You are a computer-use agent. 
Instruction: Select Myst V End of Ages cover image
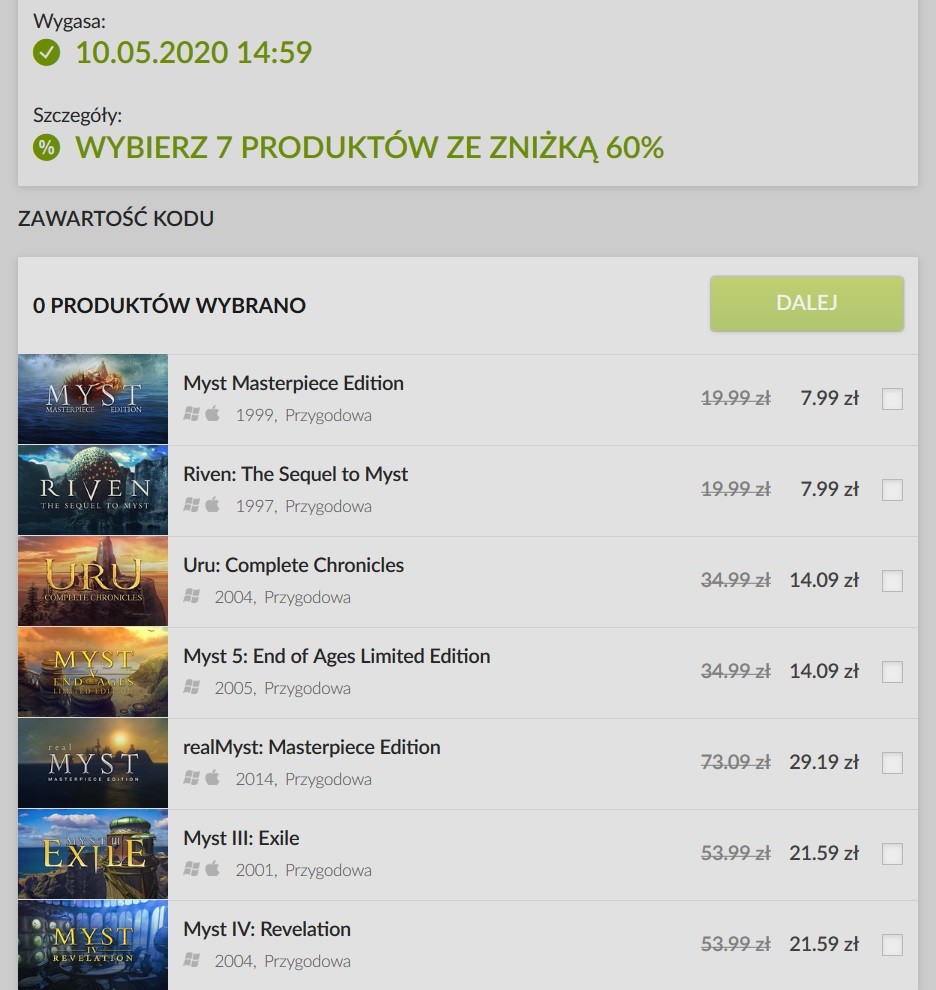[x=93, y=672]
